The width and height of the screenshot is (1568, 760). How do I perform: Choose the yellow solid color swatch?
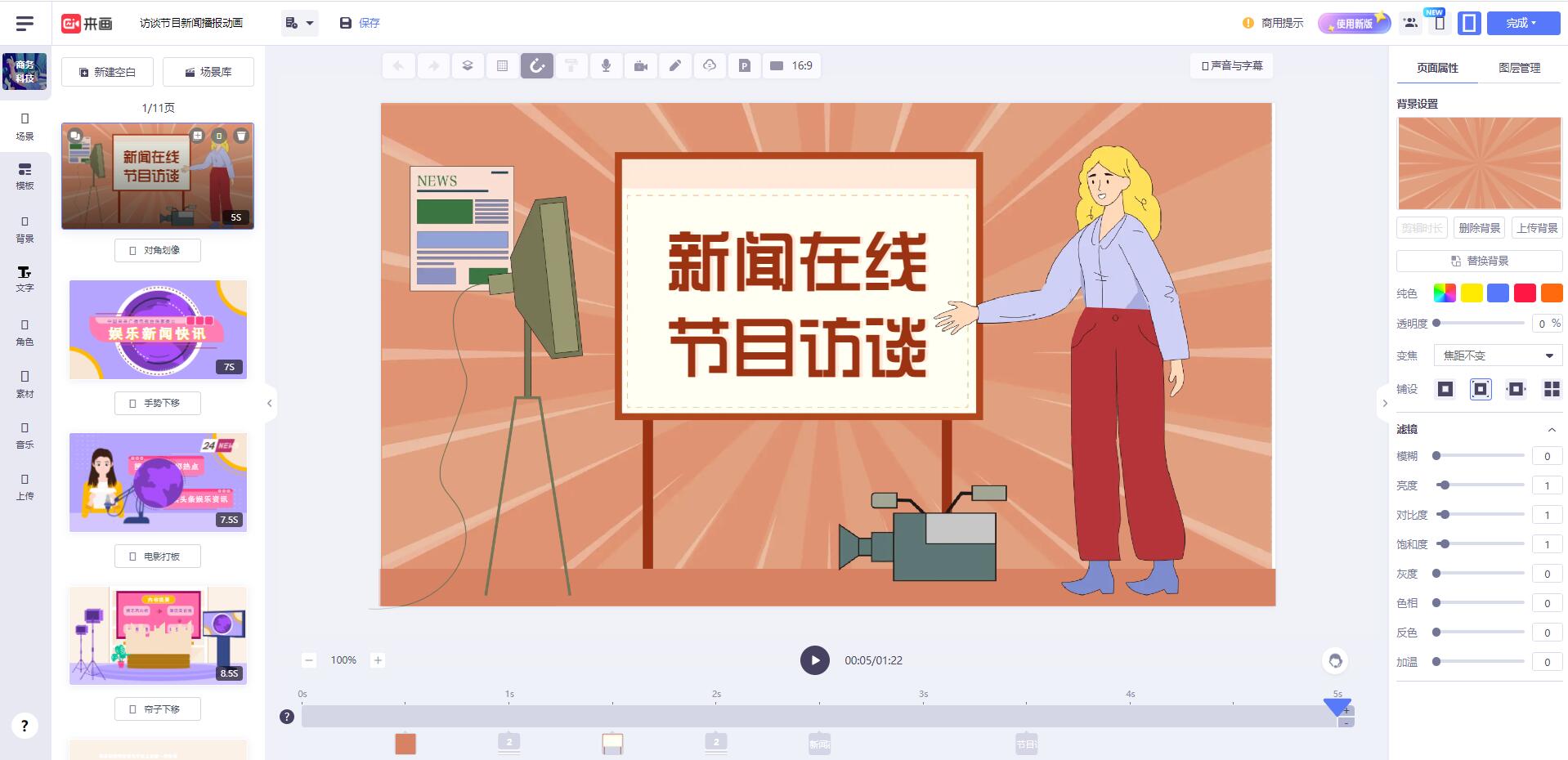click(1472, 293)
